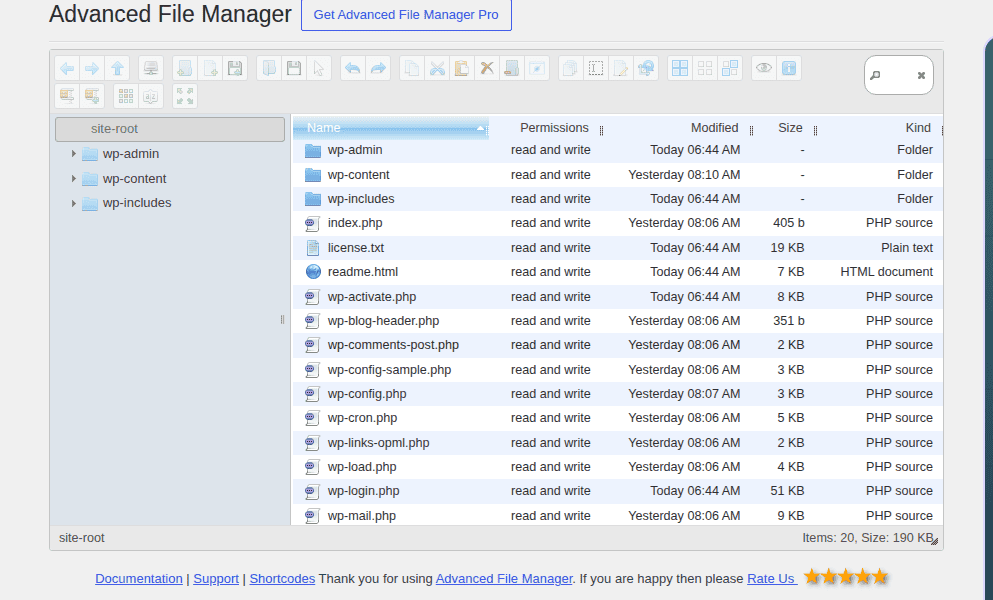Toggle the icons view grid button

[x=126, y=96]
